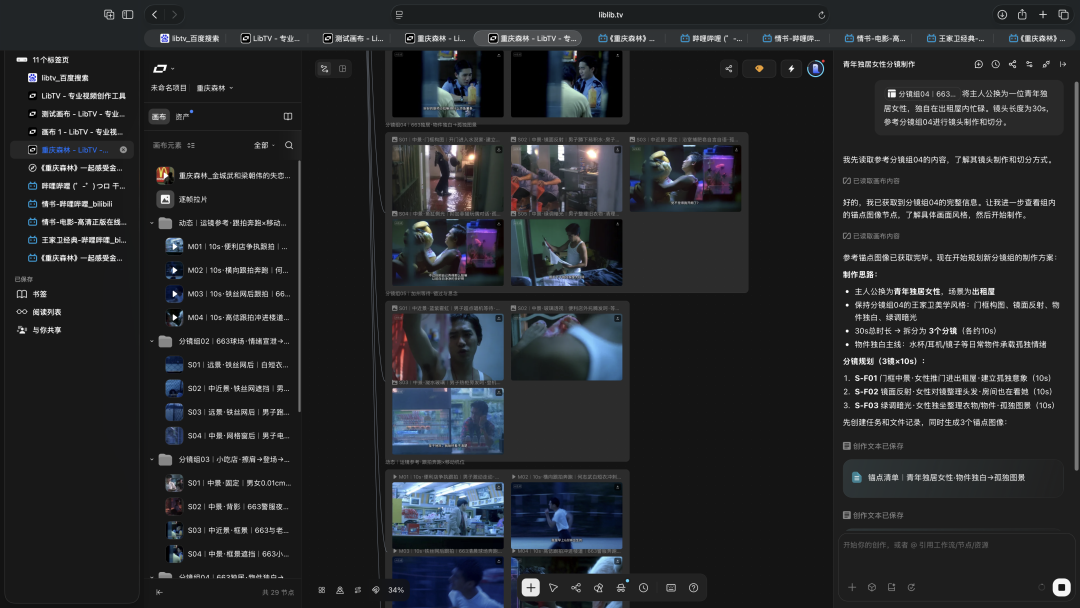Click the Safari back button
This screenshot has width=1080, height=608.
[155, 14]
